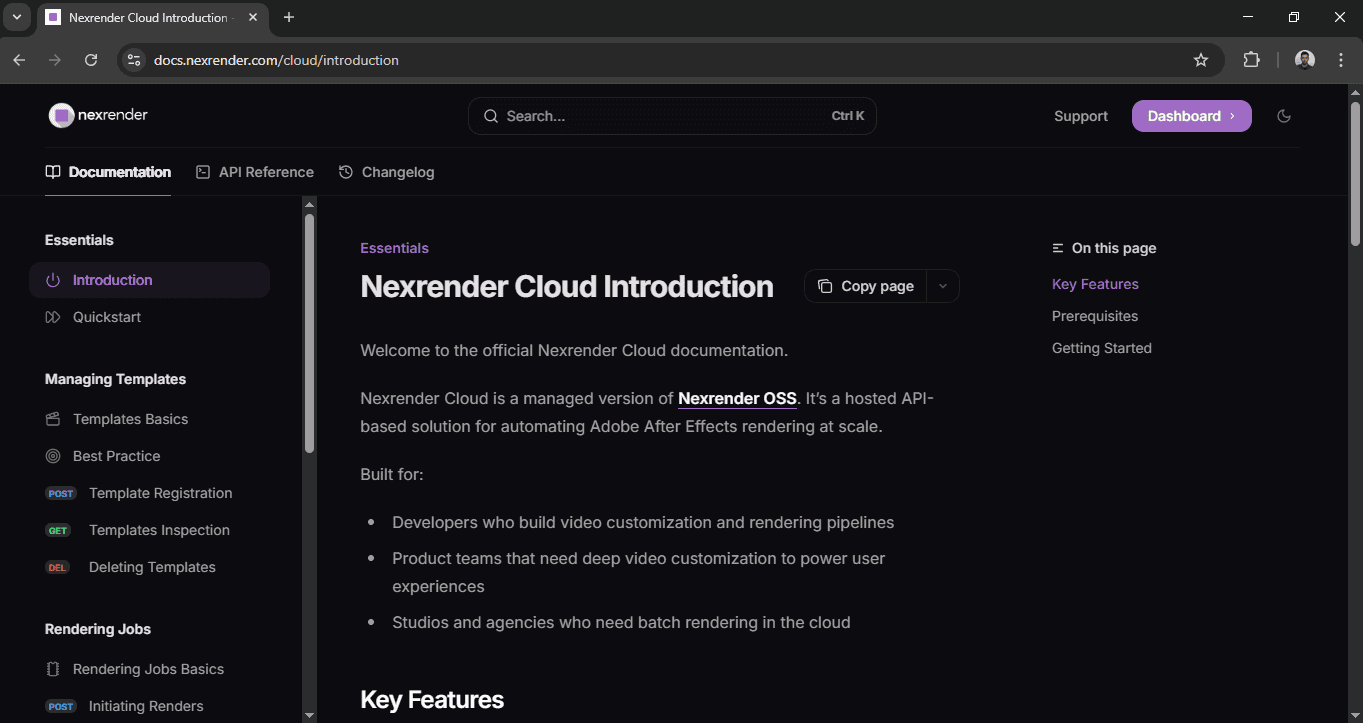Open the browser tab search chevron
Screen dimensions: 1363x723
pyautogui.click(x=15, y=17)
